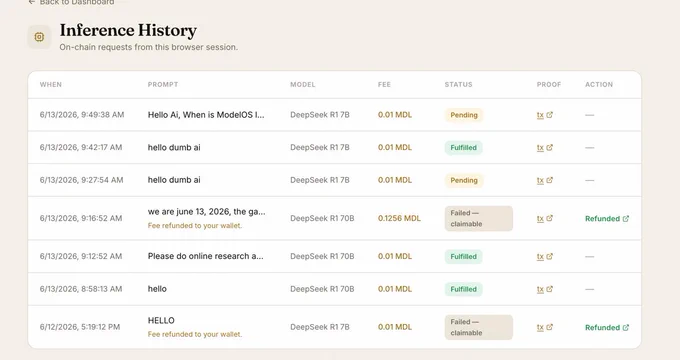Click proof external-link icon in 5:19:12 PM row
680x360 pixels.
pyautogui.click(x=549, y=327)
